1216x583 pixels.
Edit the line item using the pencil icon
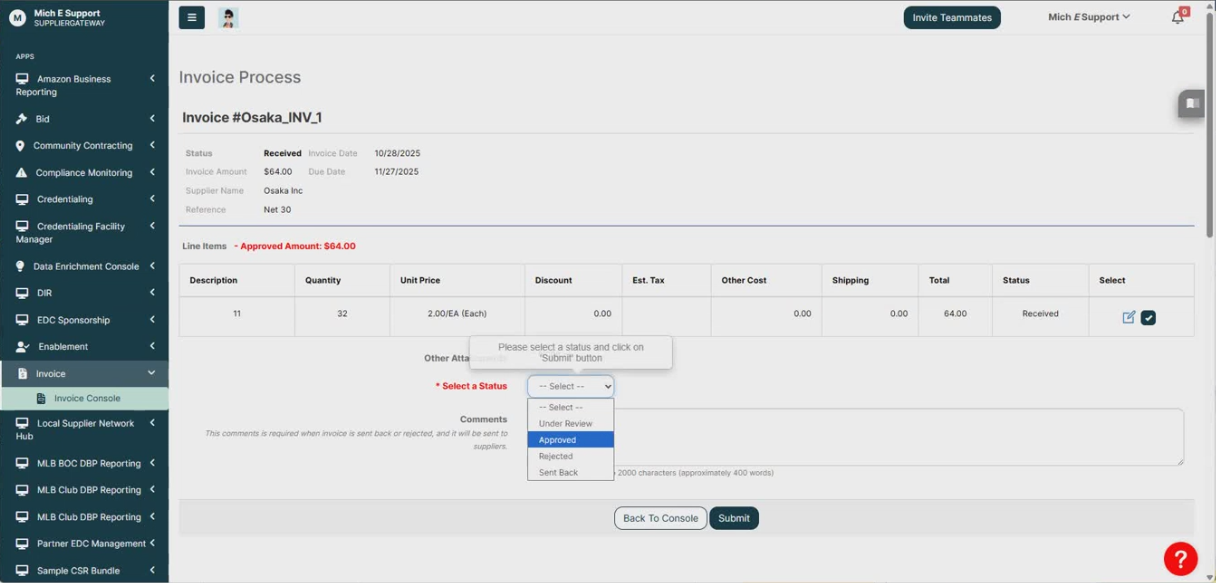tap(1128, 315)
